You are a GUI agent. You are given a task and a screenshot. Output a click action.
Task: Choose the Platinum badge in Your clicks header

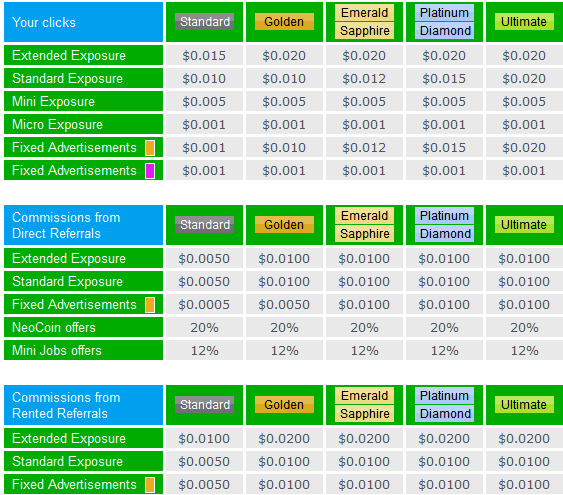[445, 13]
